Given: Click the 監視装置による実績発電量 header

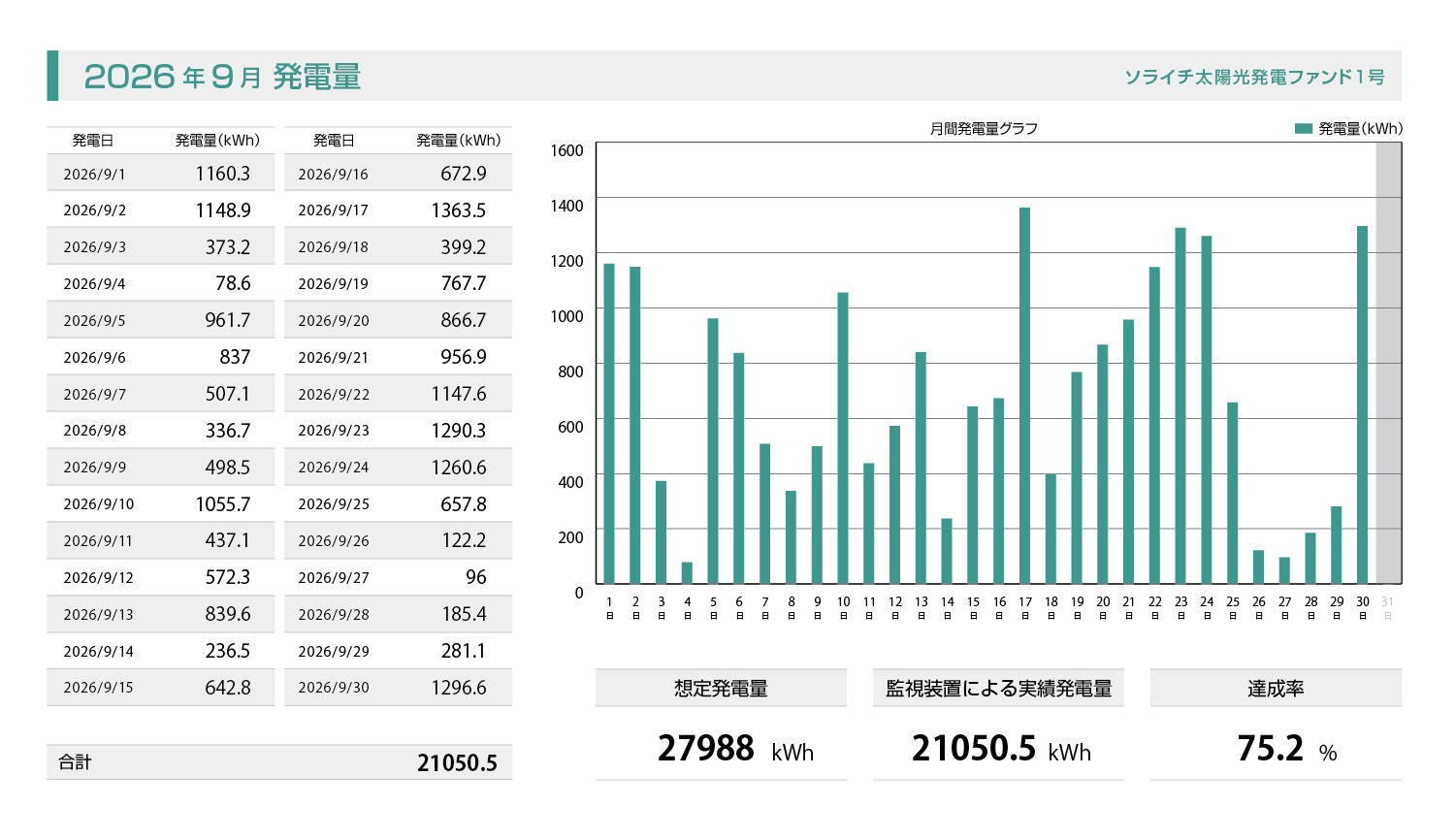Looking at the screenshot, I should click(x=998, y=688).
